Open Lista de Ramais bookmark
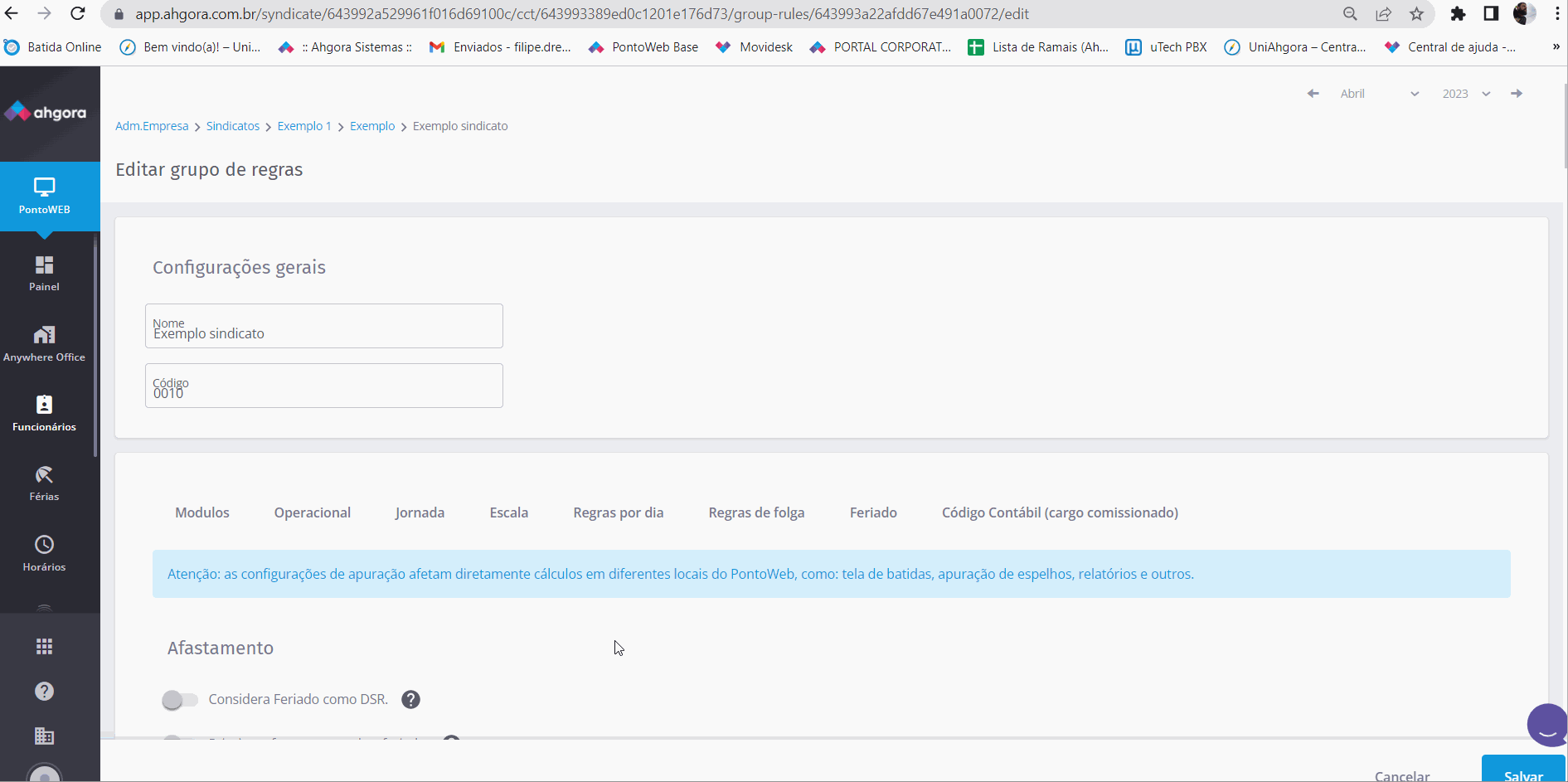 pyautogui.click(x=1038, y=47)
